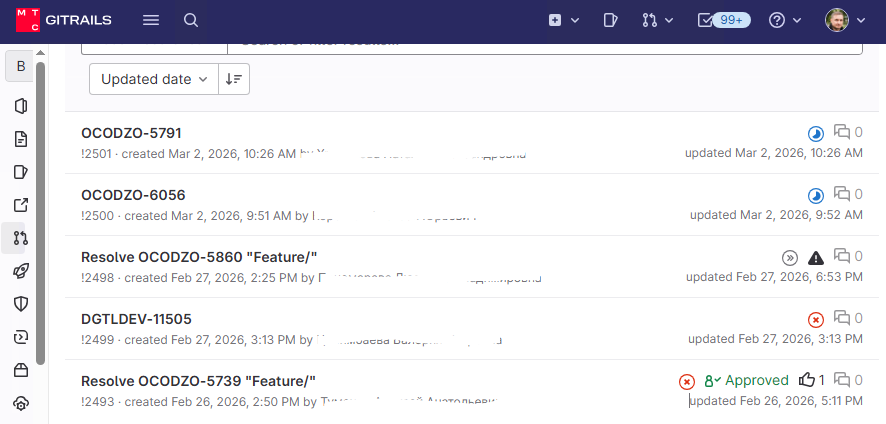Screen dimensions: 886x424
Task: Click the sidebar scrollbar up arrow
Action: pos(40,53)
